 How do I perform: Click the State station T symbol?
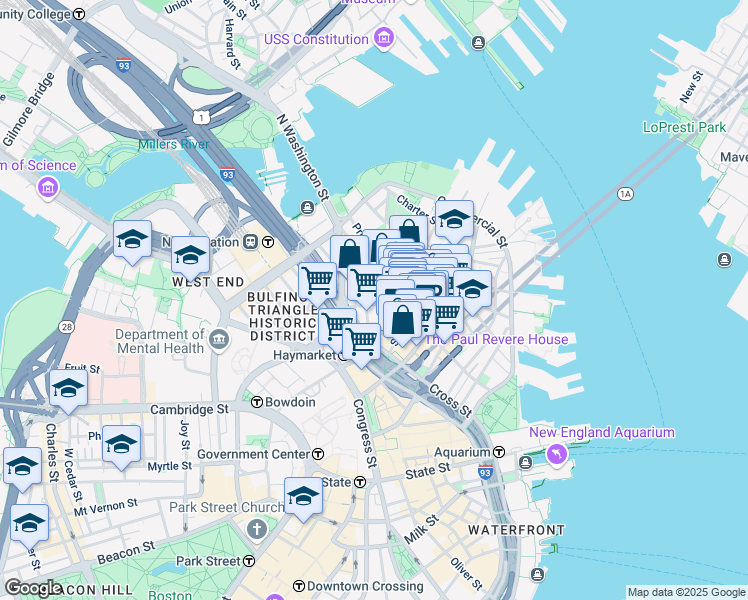click(x=360, y=482)
